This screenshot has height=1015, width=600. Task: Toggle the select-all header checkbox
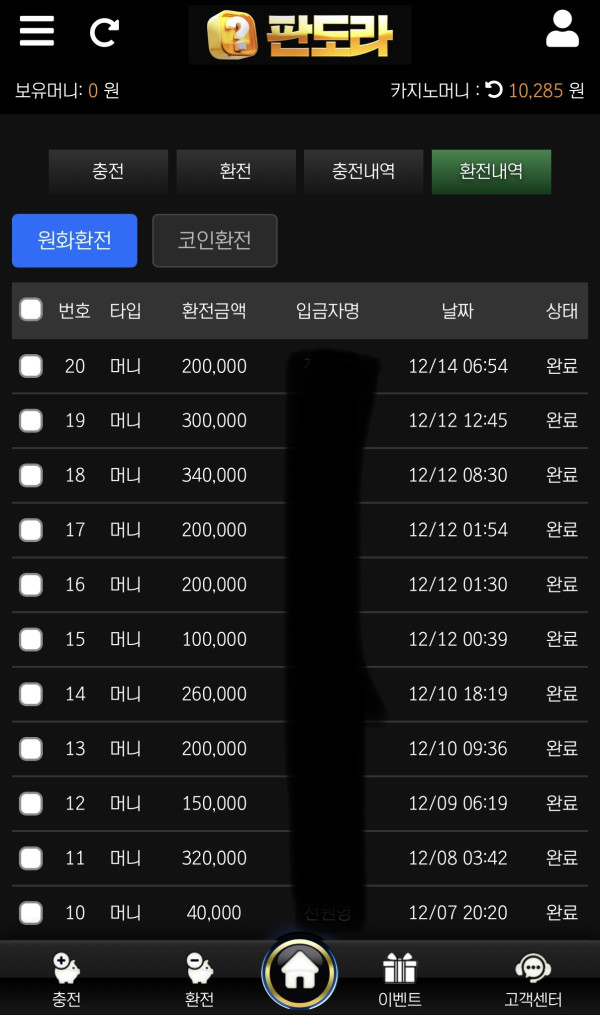coord(31,310)
